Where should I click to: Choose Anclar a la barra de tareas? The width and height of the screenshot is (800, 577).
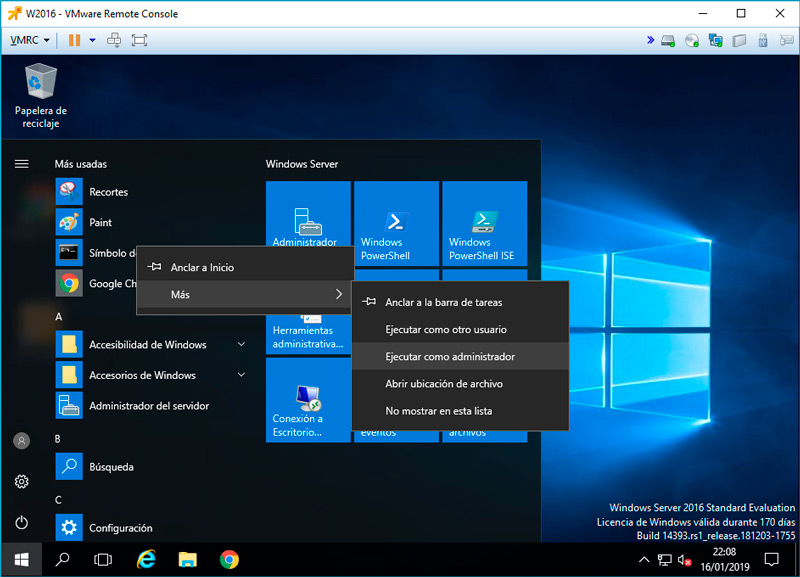coord(460,302)
